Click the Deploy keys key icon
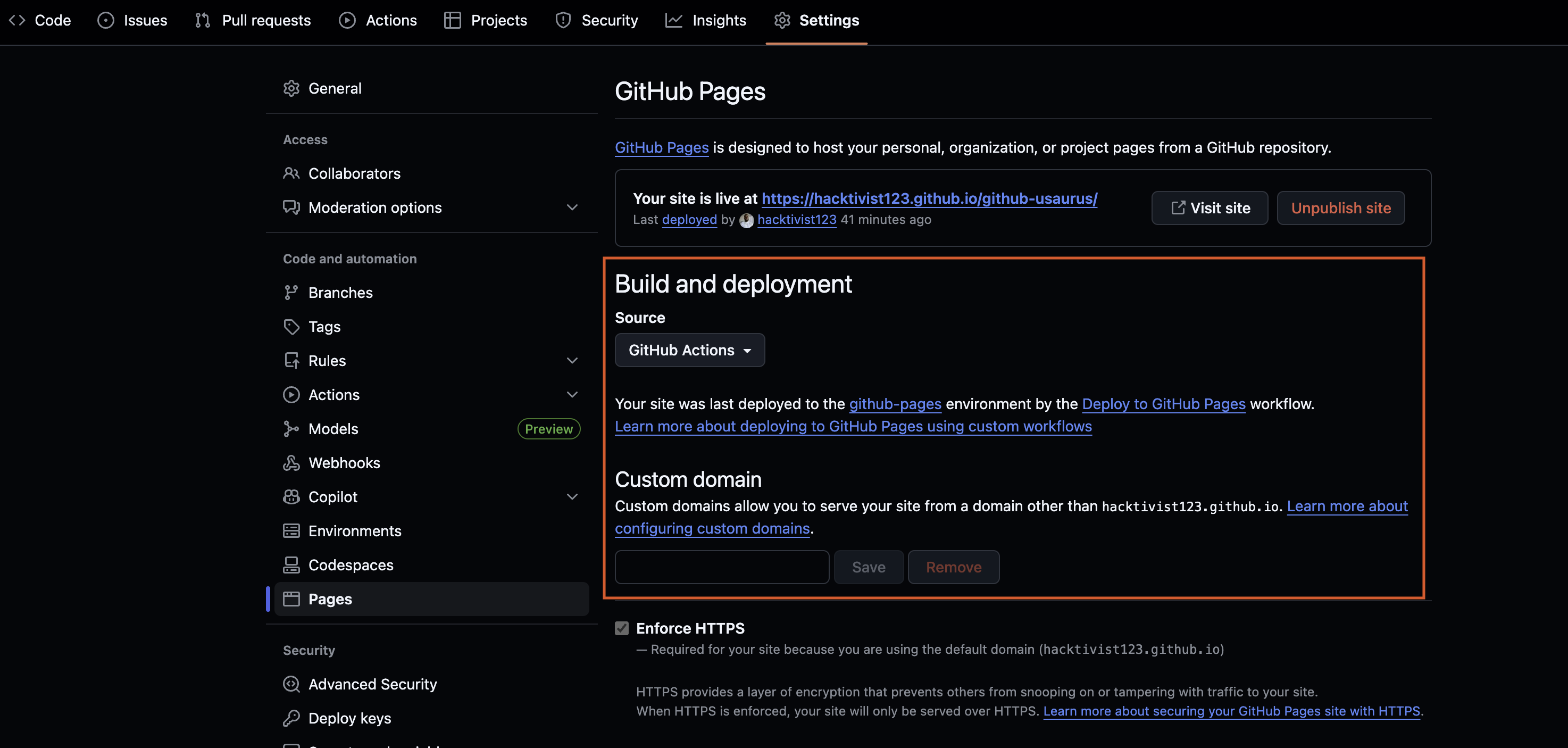 (291, 719)
